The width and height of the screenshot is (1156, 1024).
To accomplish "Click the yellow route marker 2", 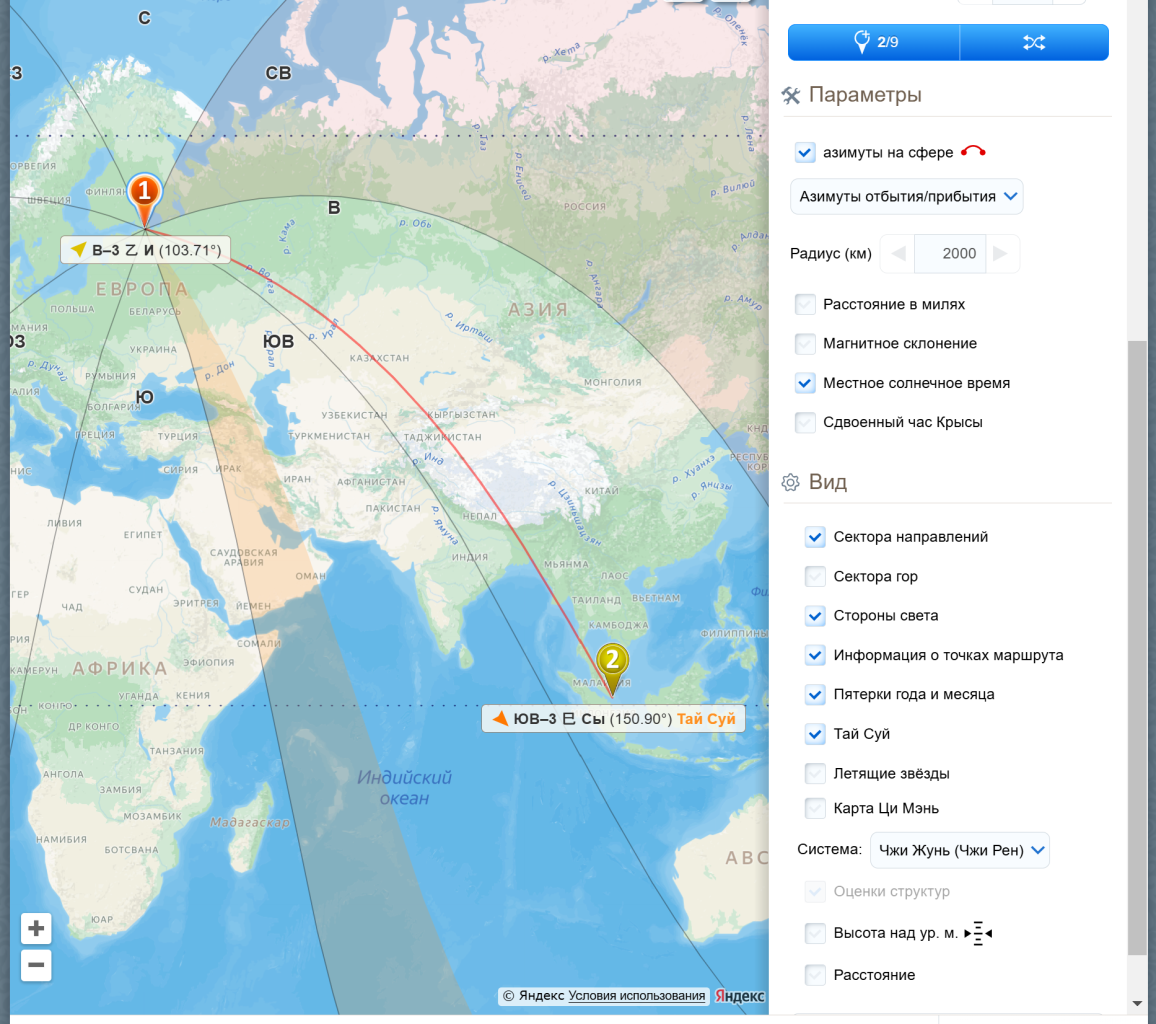I will click(x=613, y=662).
